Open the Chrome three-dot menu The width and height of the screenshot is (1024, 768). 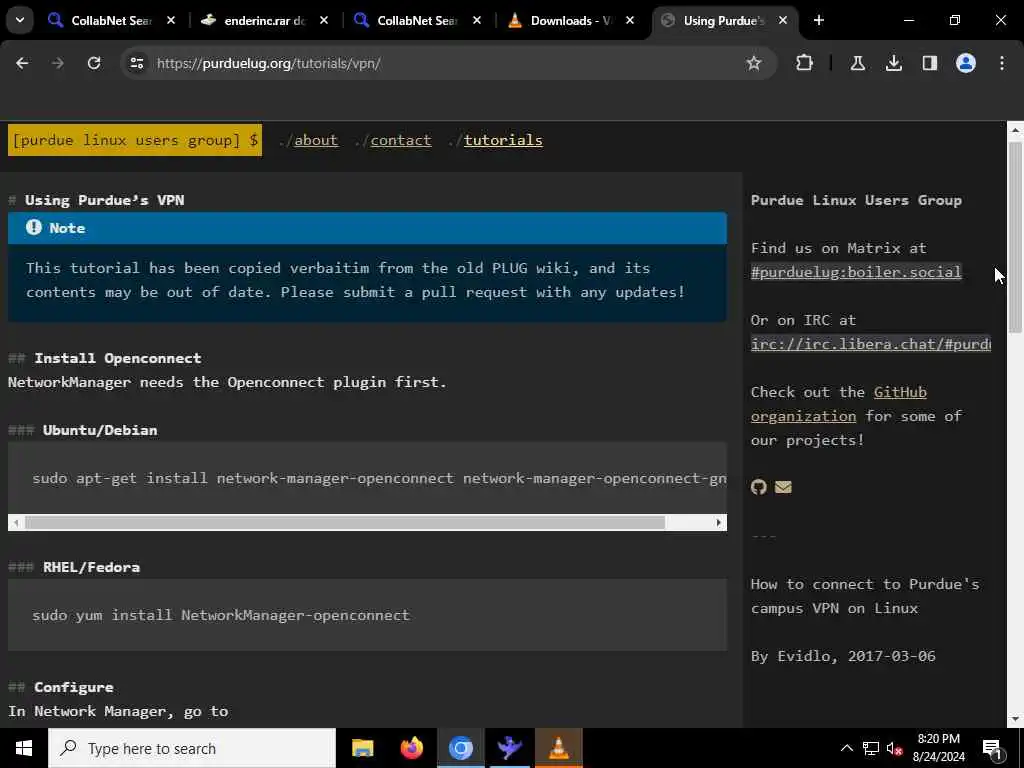coord(1002,63)
